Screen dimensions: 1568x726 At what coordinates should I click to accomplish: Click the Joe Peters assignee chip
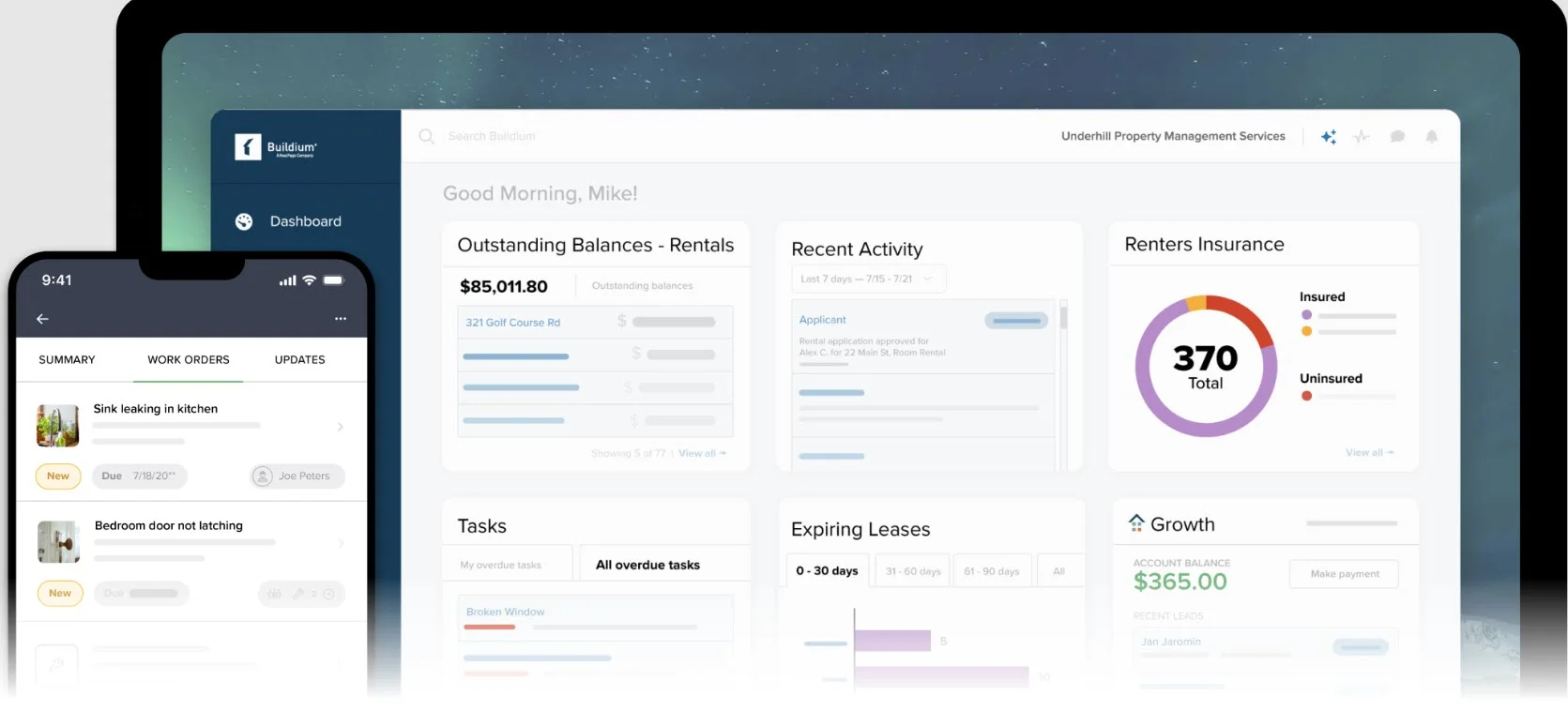(x=297, y=476)
